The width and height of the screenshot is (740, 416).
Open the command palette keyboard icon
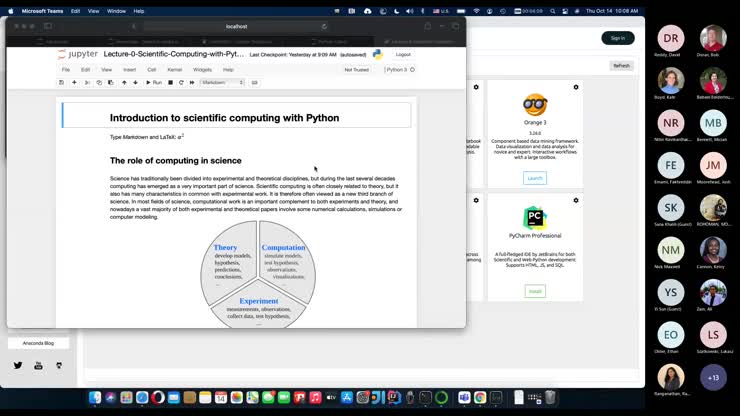click(254, 82)
